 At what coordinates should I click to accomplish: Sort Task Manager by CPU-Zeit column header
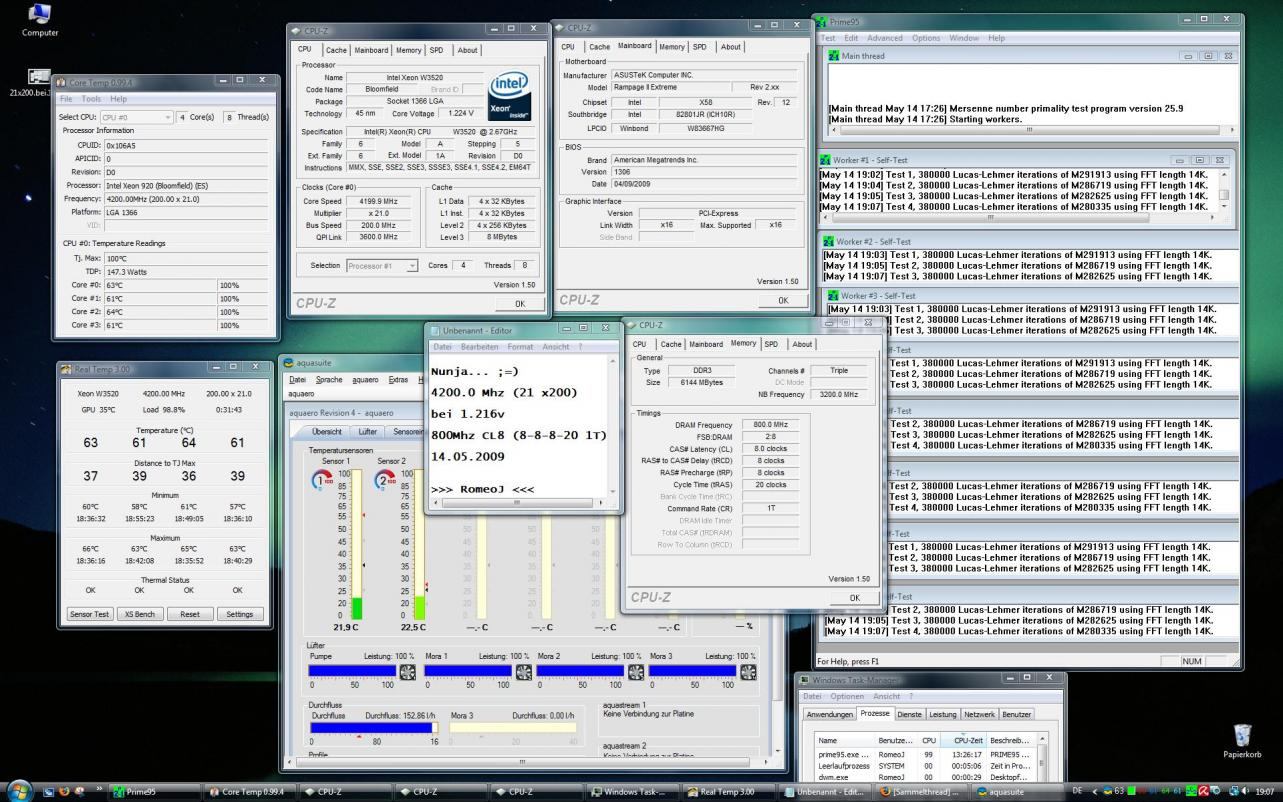964,740
